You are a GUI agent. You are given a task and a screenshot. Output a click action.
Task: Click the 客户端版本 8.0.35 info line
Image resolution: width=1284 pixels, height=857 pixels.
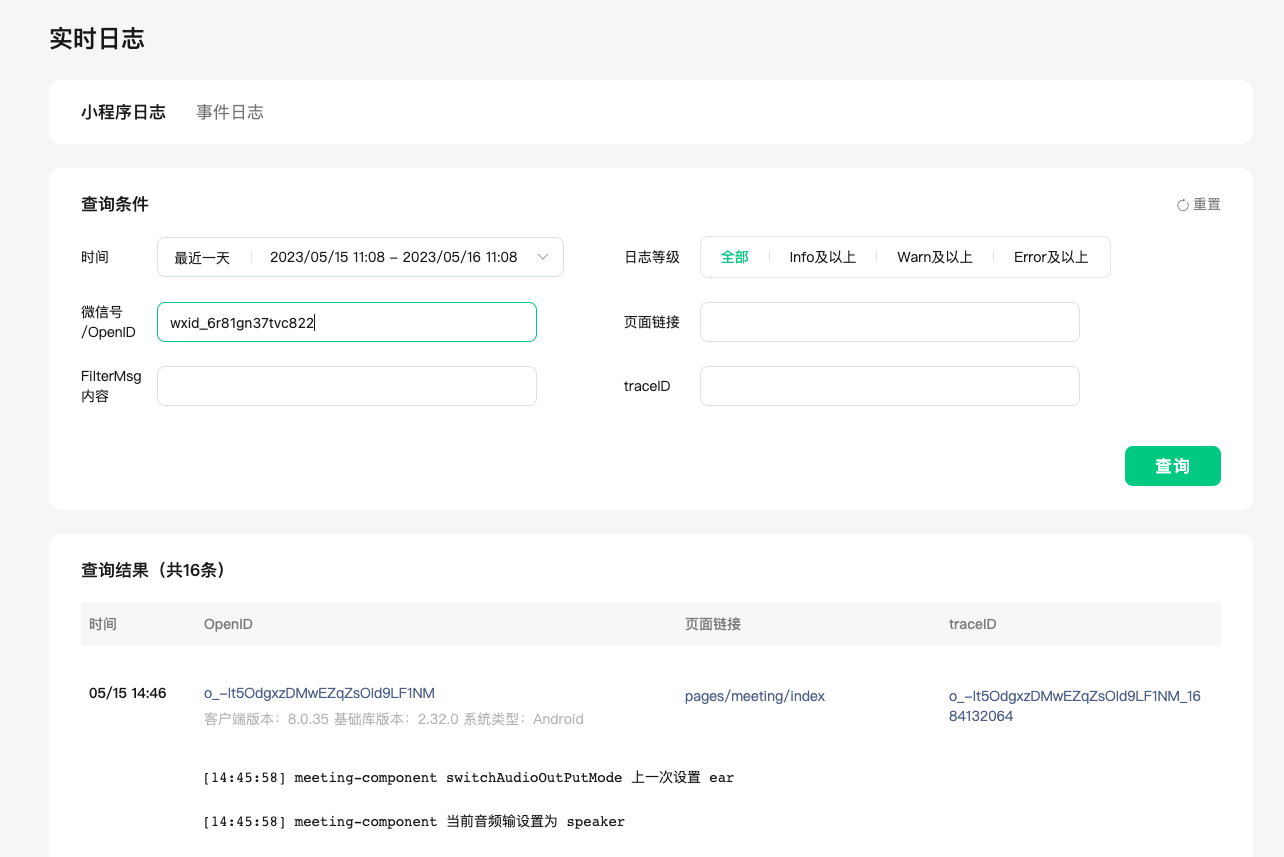pos(394,719)
